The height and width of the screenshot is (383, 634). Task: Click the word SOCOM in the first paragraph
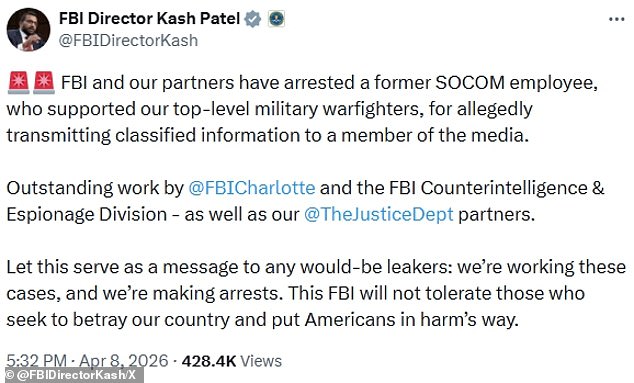470,83
